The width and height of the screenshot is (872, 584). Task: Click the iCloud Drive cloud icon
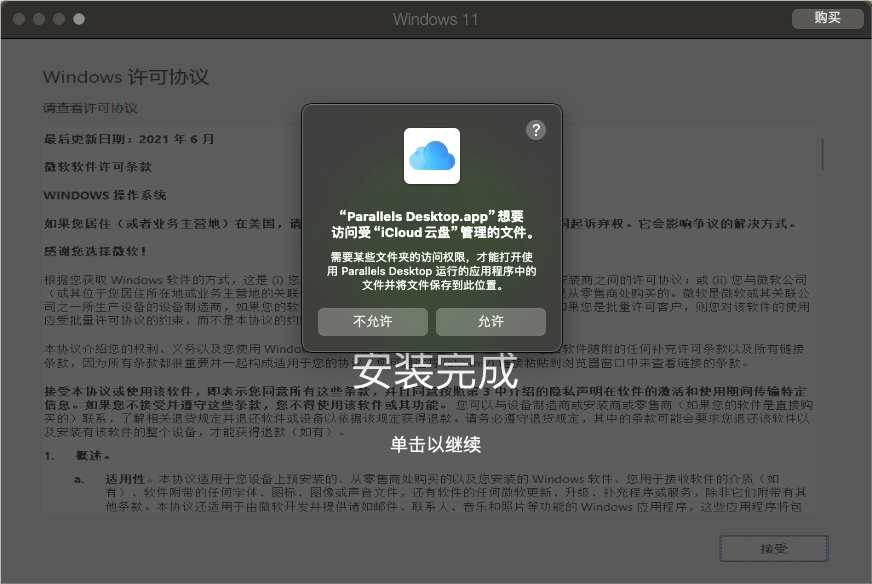click(x=432, y=156)
